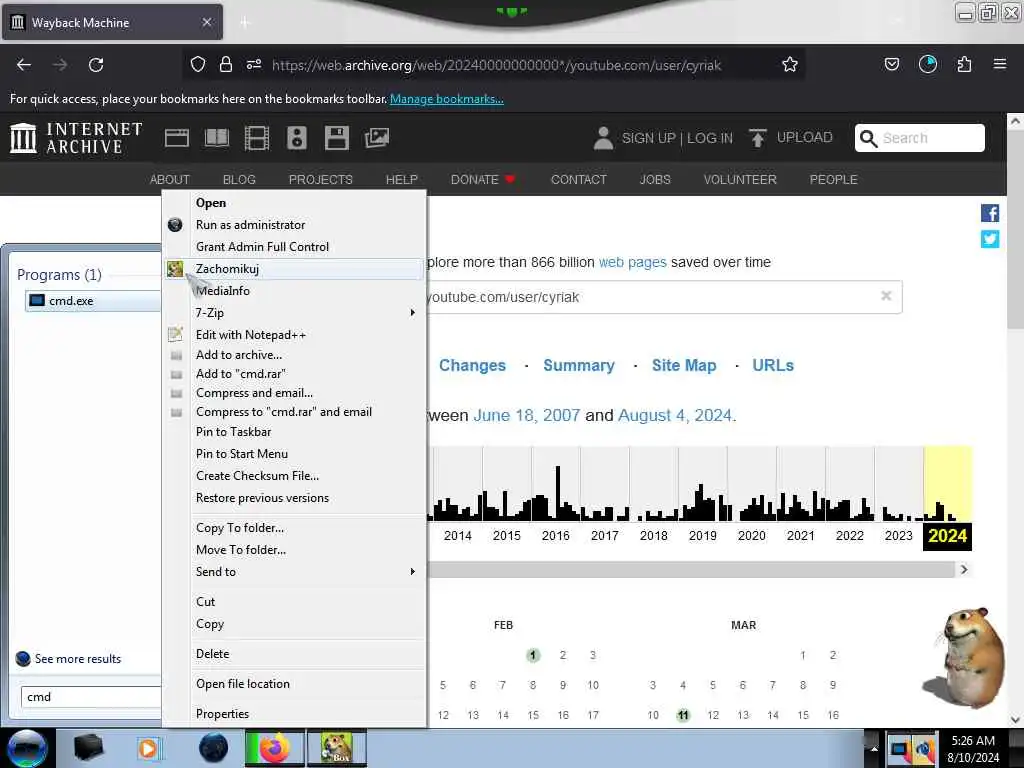1024x768 pixels.
Task: Click the Windows Start orb
Action: click(x=27, y=748)
